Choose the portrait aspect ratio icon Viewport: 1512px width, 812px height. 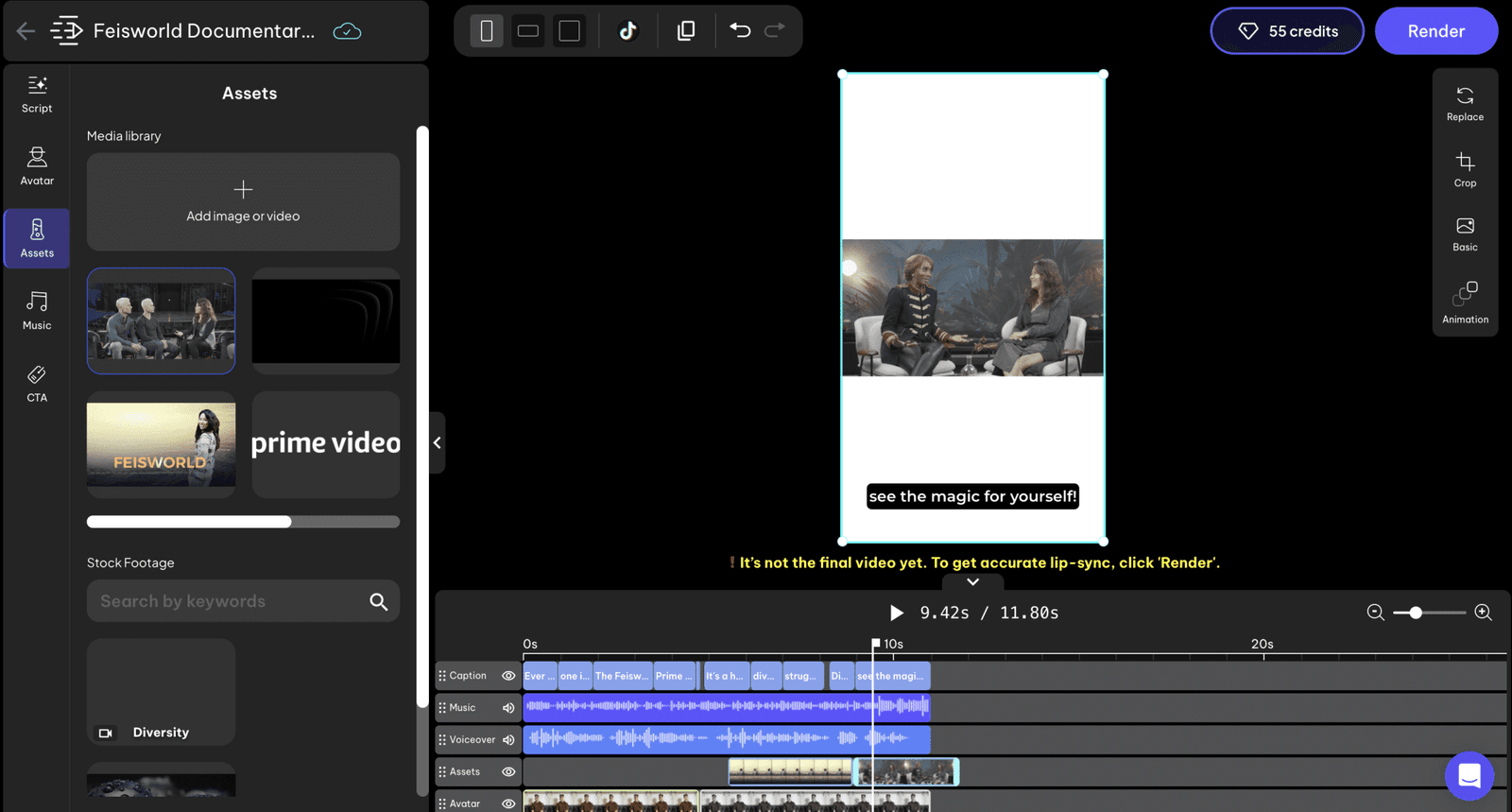click(x=487, y=31)
